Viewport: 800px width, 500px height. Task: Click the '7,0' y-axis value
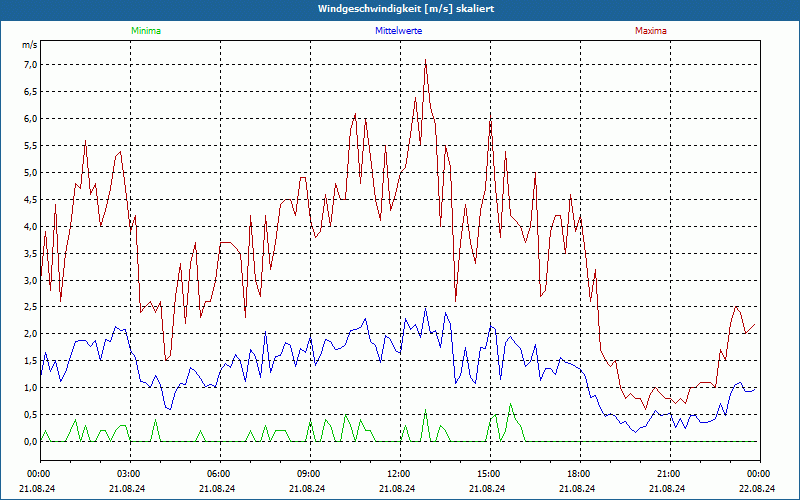(x=31, y=64)
